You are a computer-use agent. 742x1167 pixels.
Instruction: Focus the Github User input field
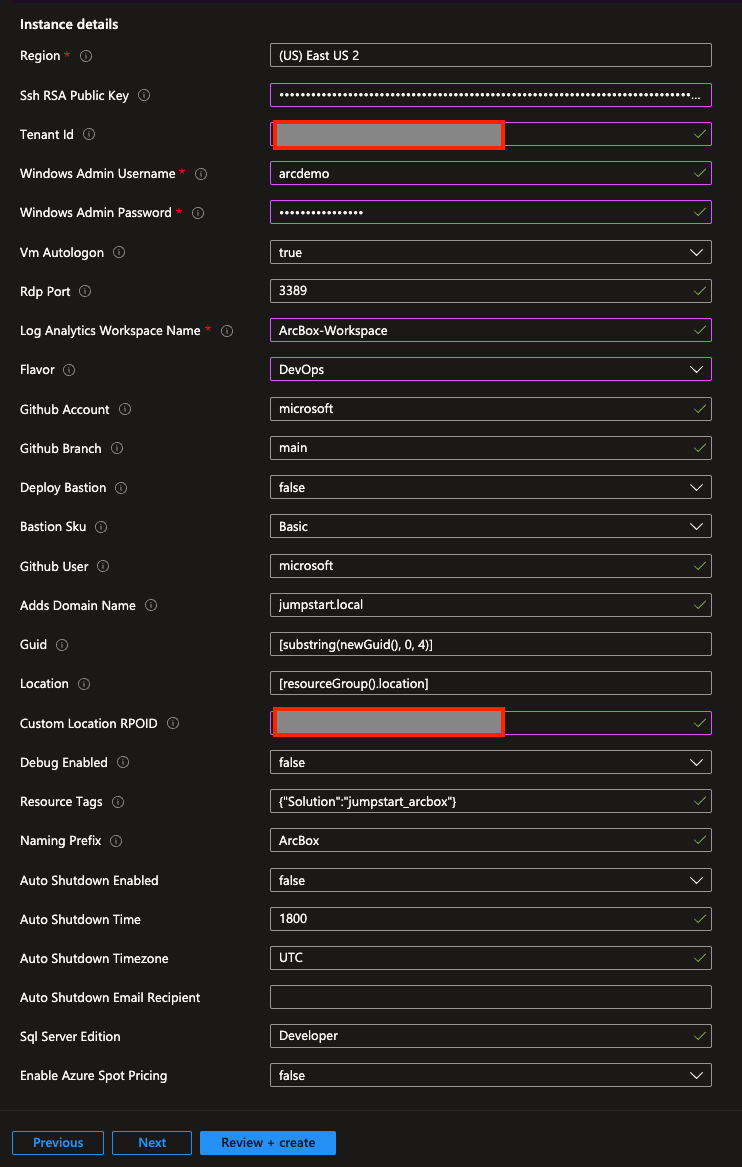click(x=490, y=566)
